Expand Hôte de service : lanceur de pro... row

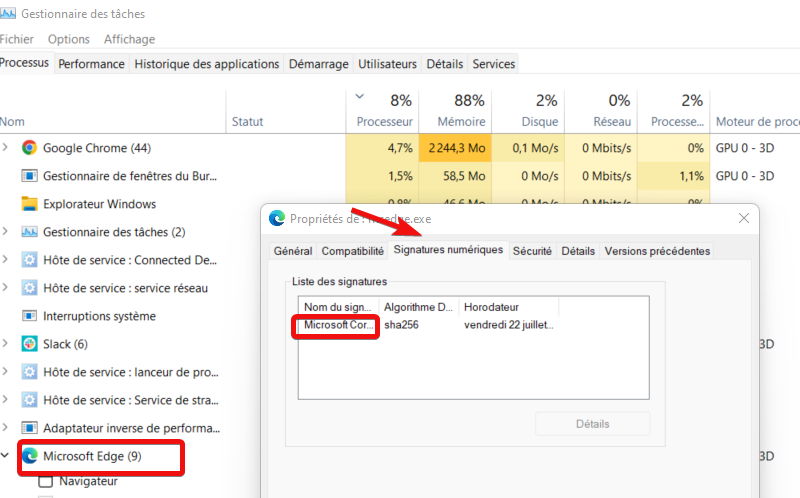point(5,371)
